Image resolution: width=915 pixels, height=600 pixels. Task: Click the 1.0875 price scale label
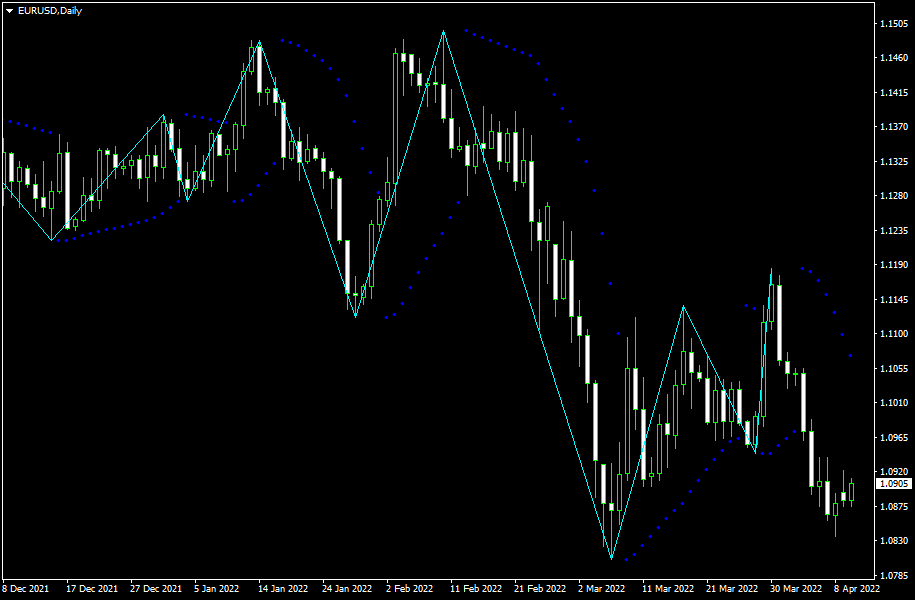[x=894, y=507]
